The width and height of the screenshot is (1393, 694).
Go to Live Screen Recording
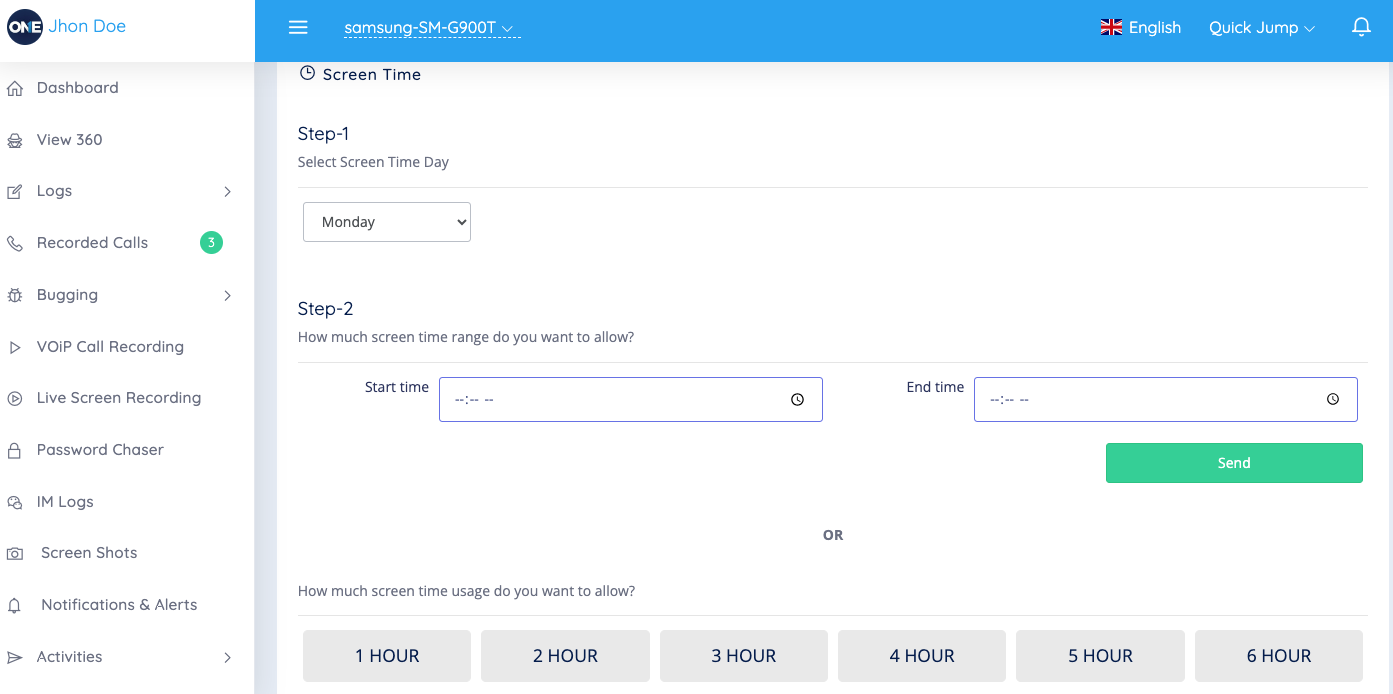(x=118, y=398)
